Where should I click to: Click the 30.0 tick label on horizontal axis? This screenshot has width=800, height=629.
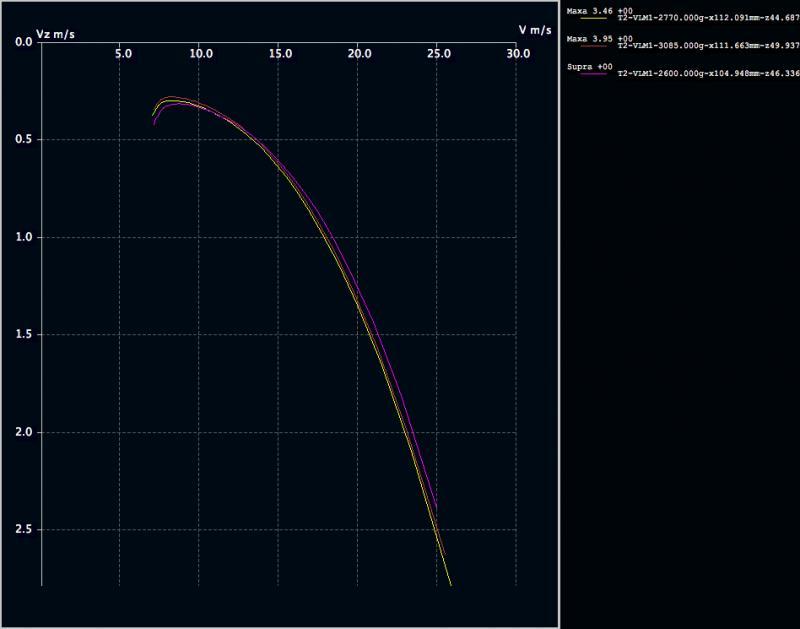click(x=518, y=53)
